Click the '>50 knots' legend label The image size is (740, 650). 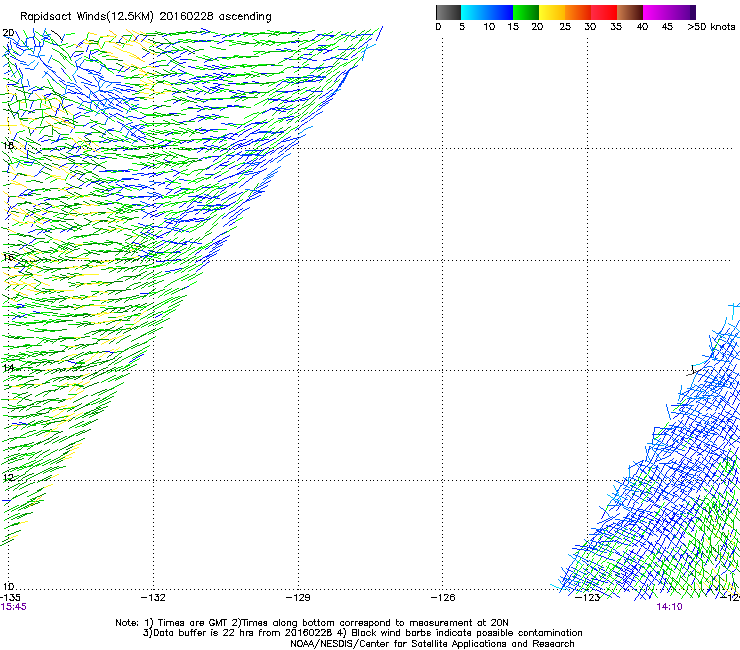pyautogui.click(x=711, y=27)
